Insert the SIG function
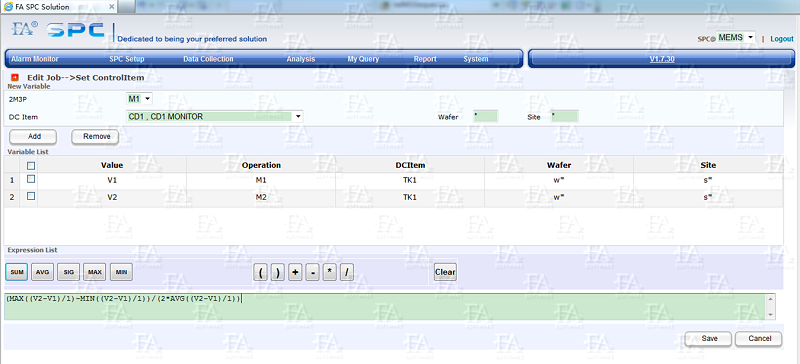Screen dimensions: 800x364 [69, 273]
